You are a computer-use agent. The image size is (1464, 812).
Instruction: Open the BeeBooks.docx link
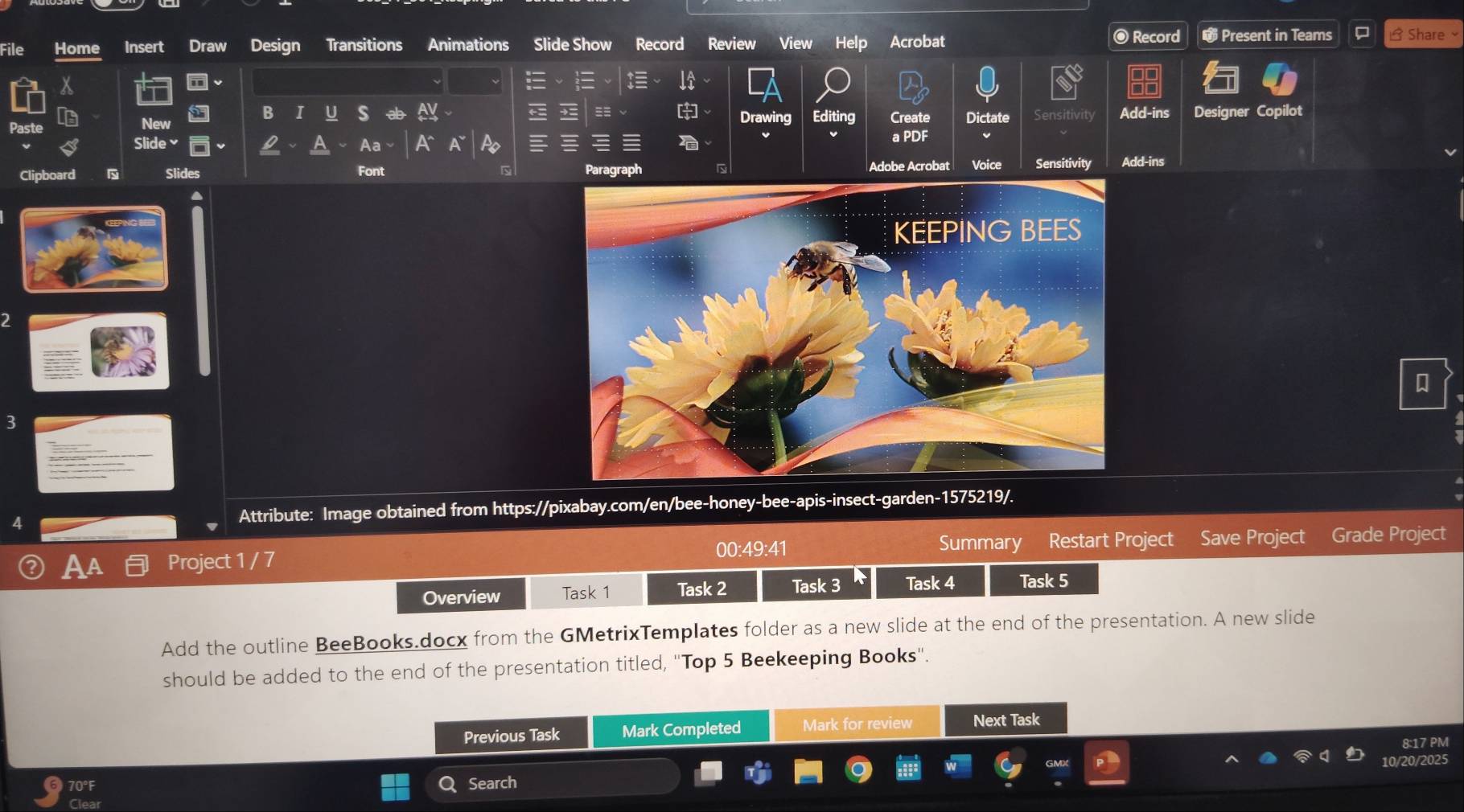click(x=391, y=642)
